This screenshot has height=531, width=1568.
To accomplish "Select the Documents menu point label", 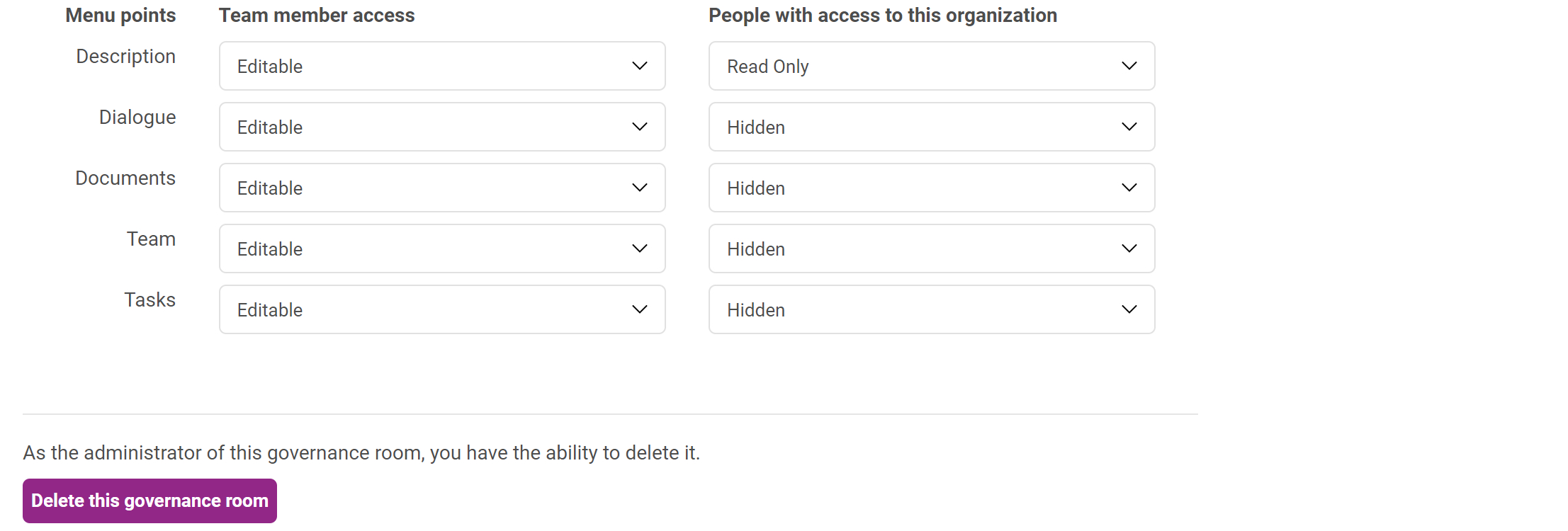I will point(125,178).
